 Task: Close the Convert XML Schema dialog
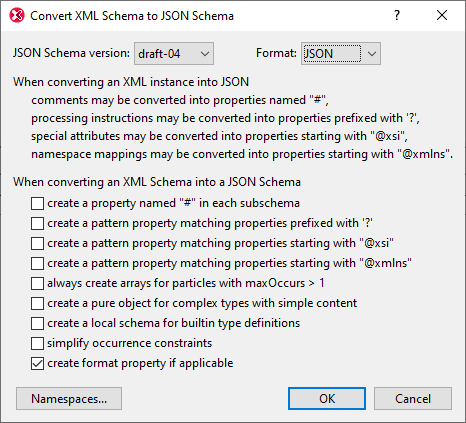pos(442,15)
